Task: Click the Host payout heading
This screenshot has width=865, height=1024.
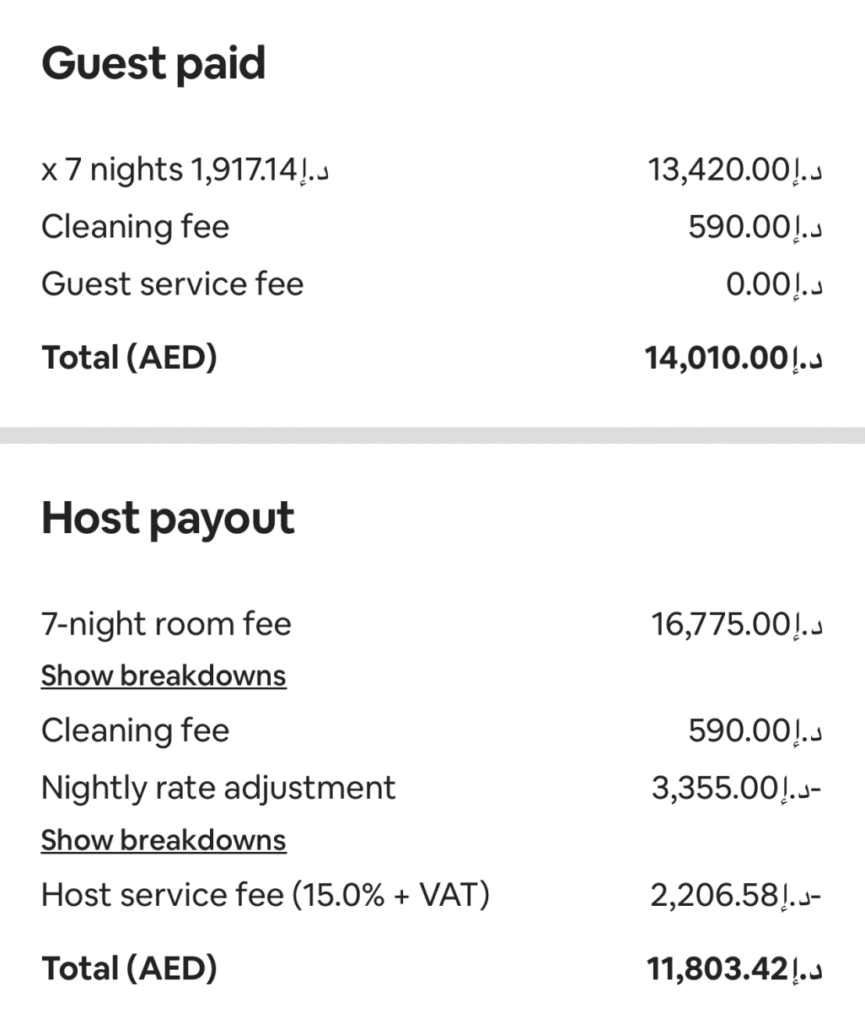Action: [168, 519]
